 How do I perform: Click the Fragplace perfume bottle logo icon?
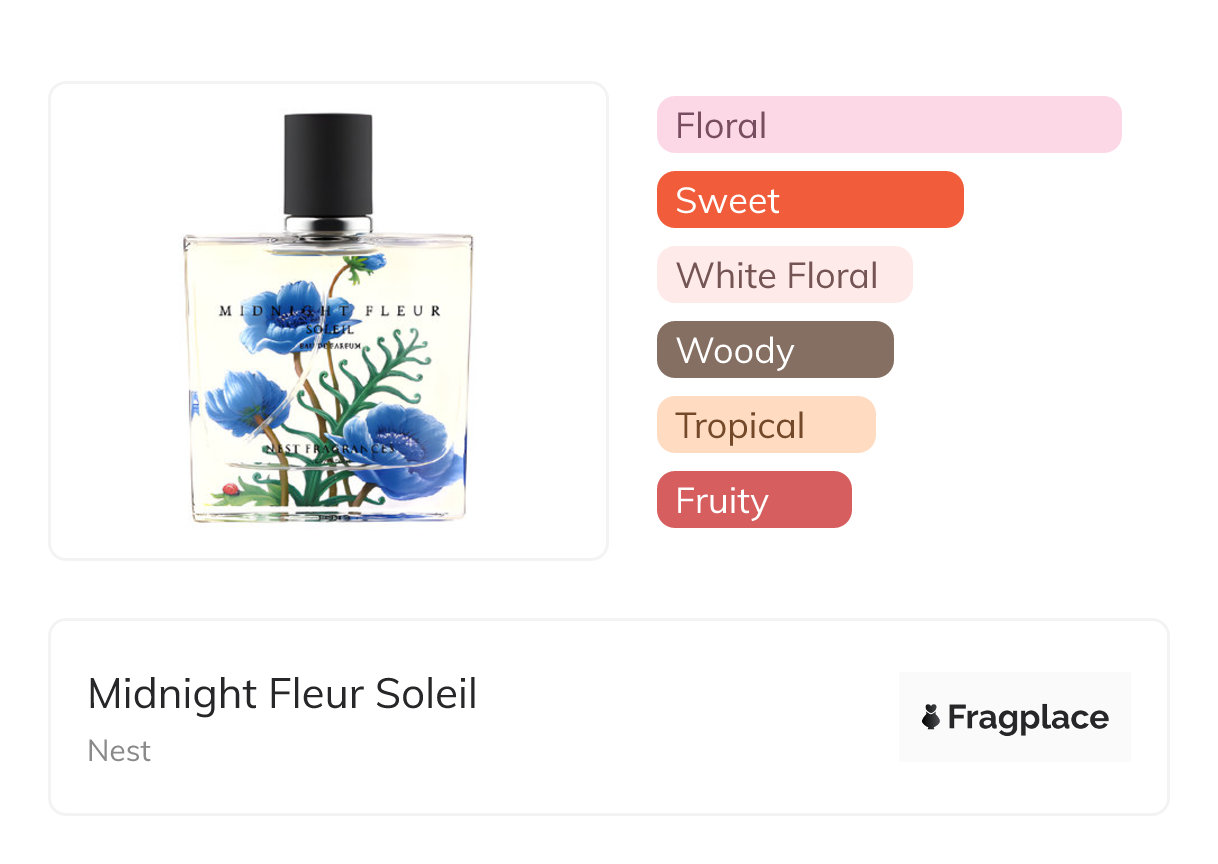(x=931, y=717)
